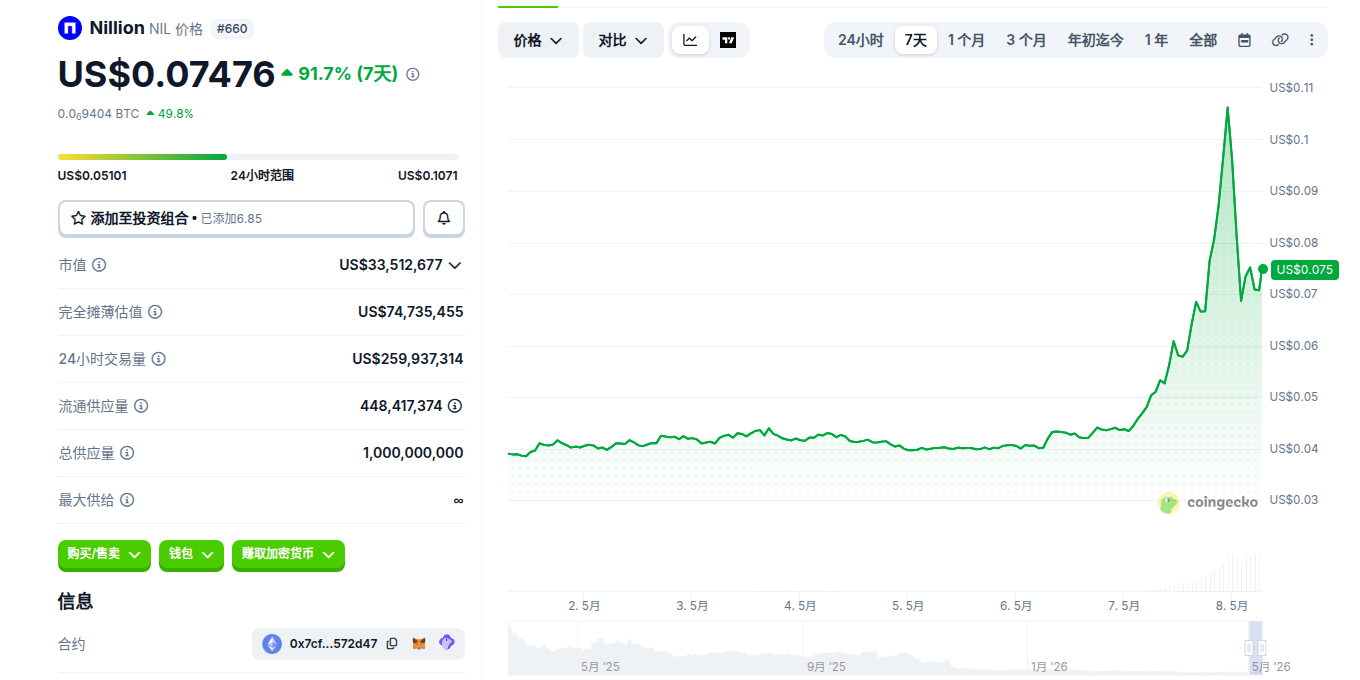Click the 信息 section heading

[76, 601]
